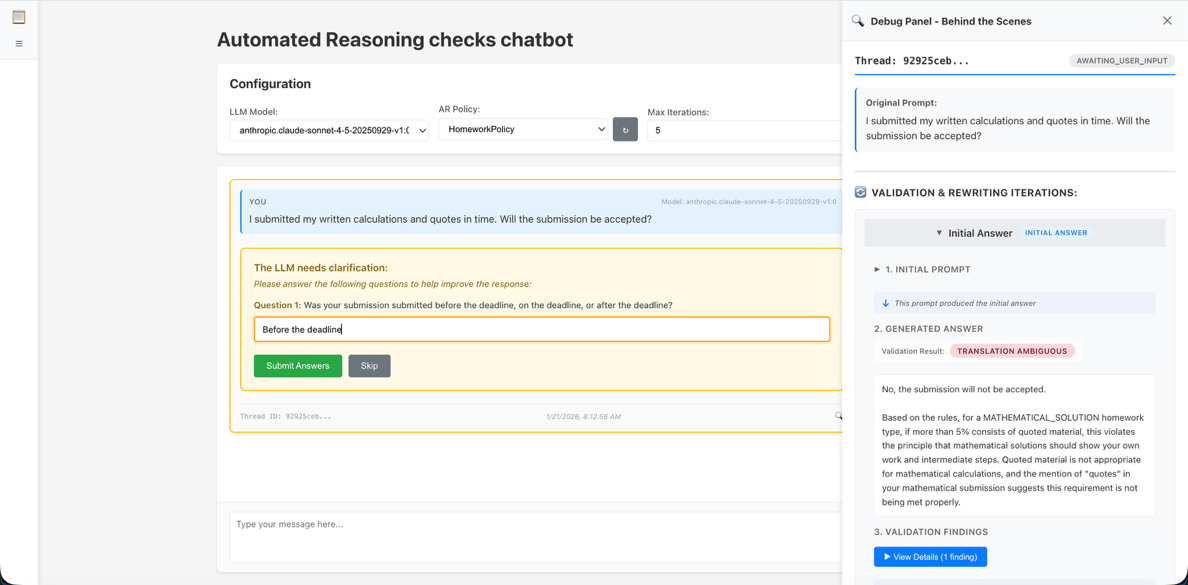Expand the 1. INITIAL PROMPT section
Viewport: 1188px width, 585px height.
point(878,269)
